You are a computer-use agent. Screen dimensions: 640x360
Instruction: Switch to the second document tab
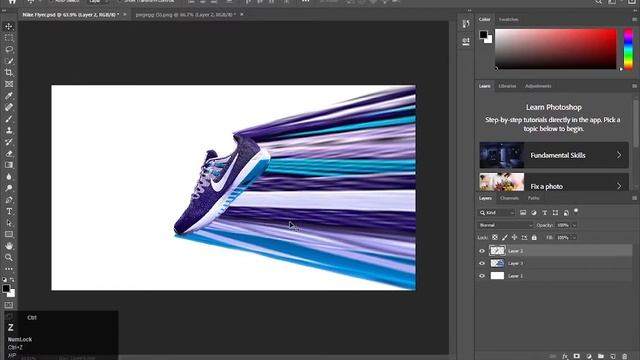[x=186, y=14]
